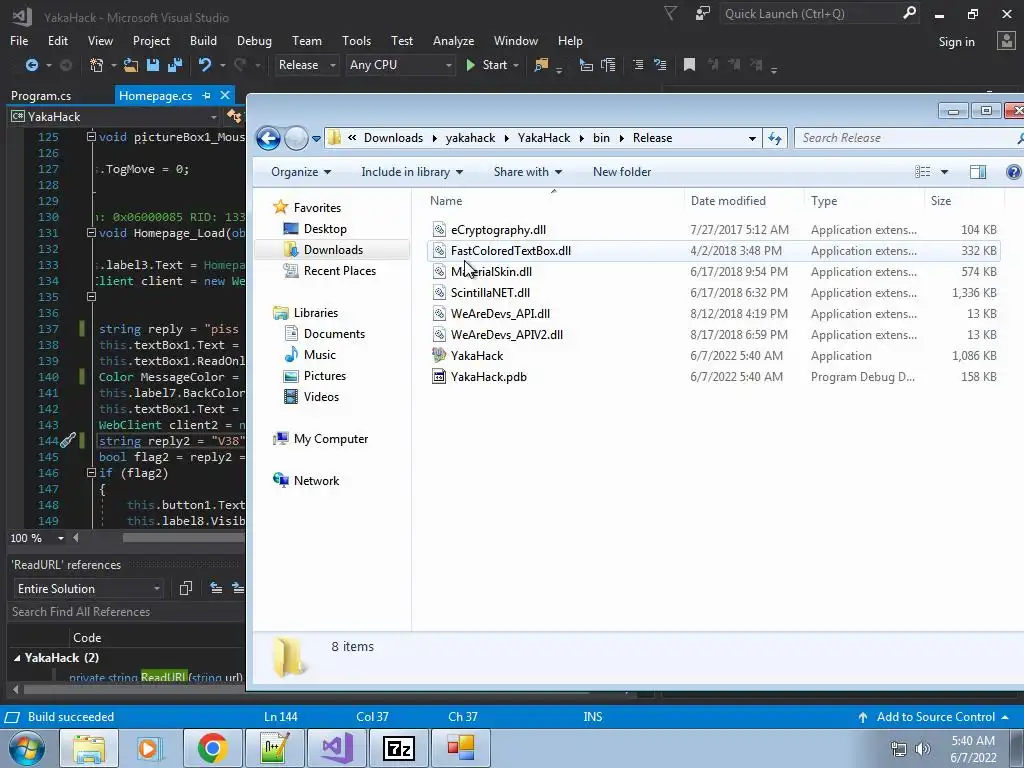
Task: Open YakaHack project scope dropdown
Action: 114,117
